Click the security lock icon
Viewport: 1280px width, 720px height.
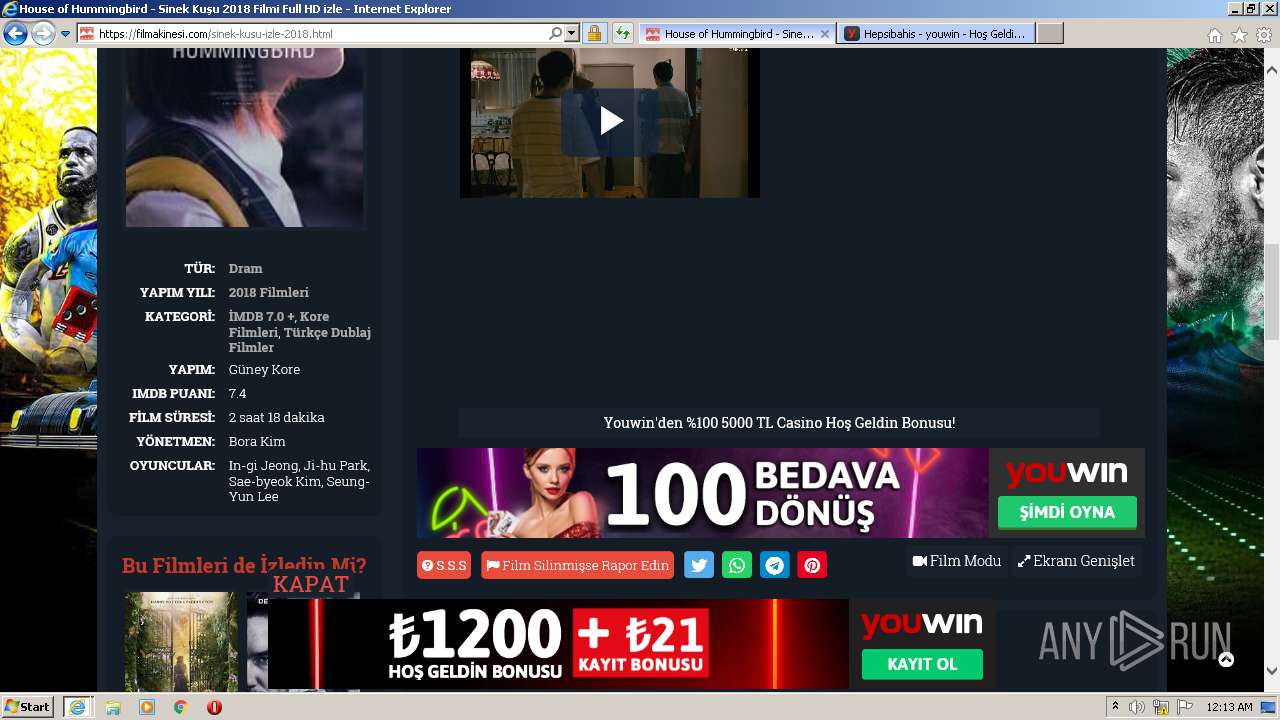pyautogui.click(x=594, y=34)
